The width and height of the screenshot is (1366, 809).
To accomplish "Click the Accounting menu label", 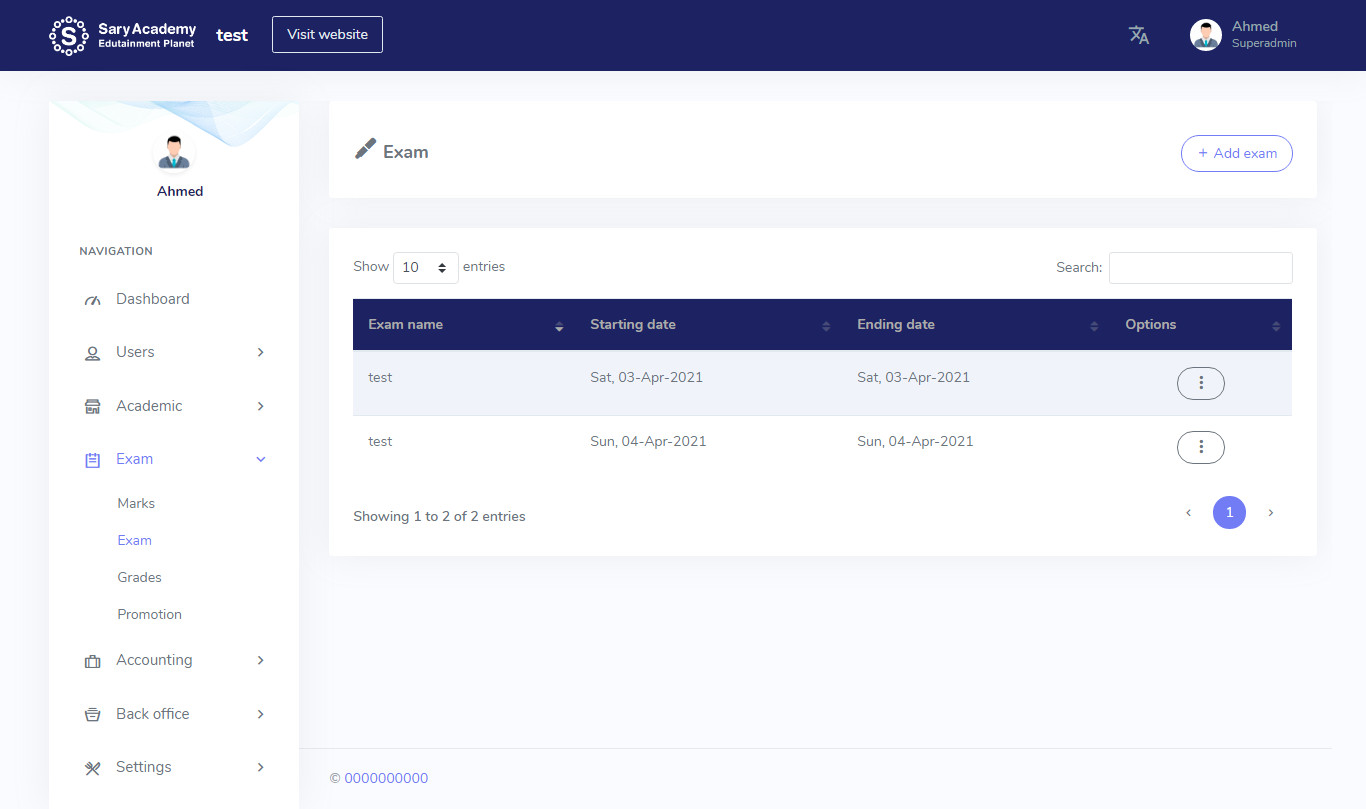I will click(154, 660).
